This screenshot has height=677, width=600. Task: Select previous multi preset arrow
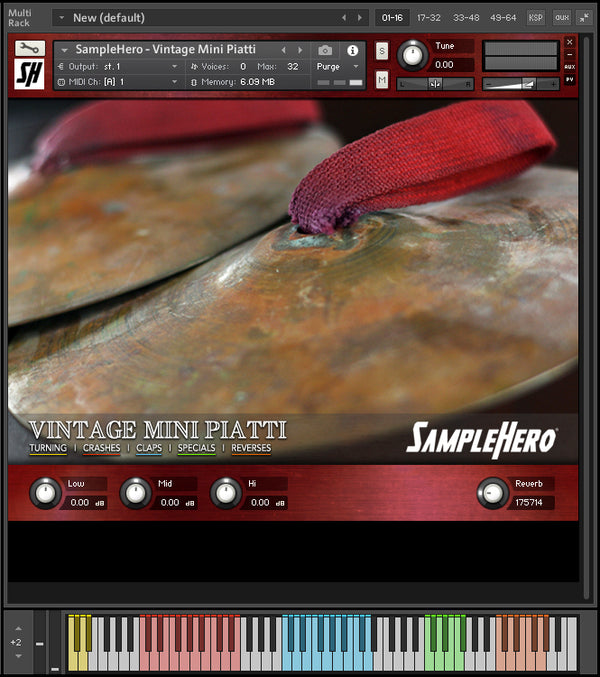pyautogui.click(x=344, y=18)
